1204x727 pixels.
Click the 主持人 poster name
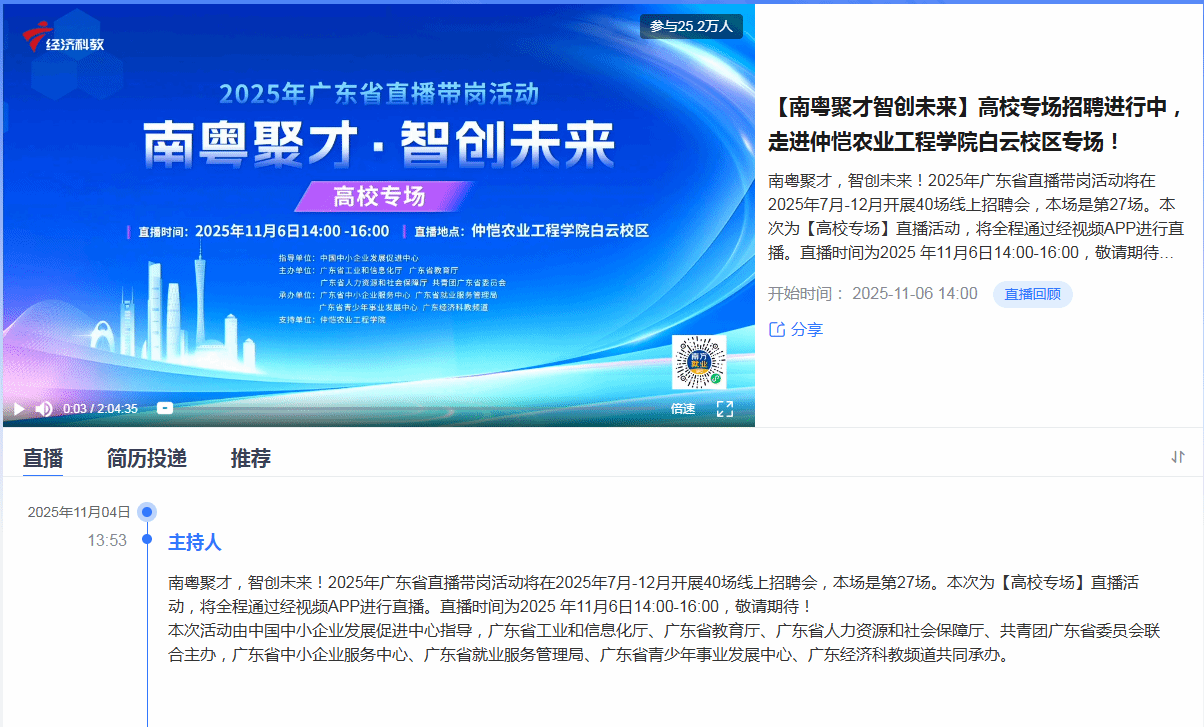(x=194, y=542)
